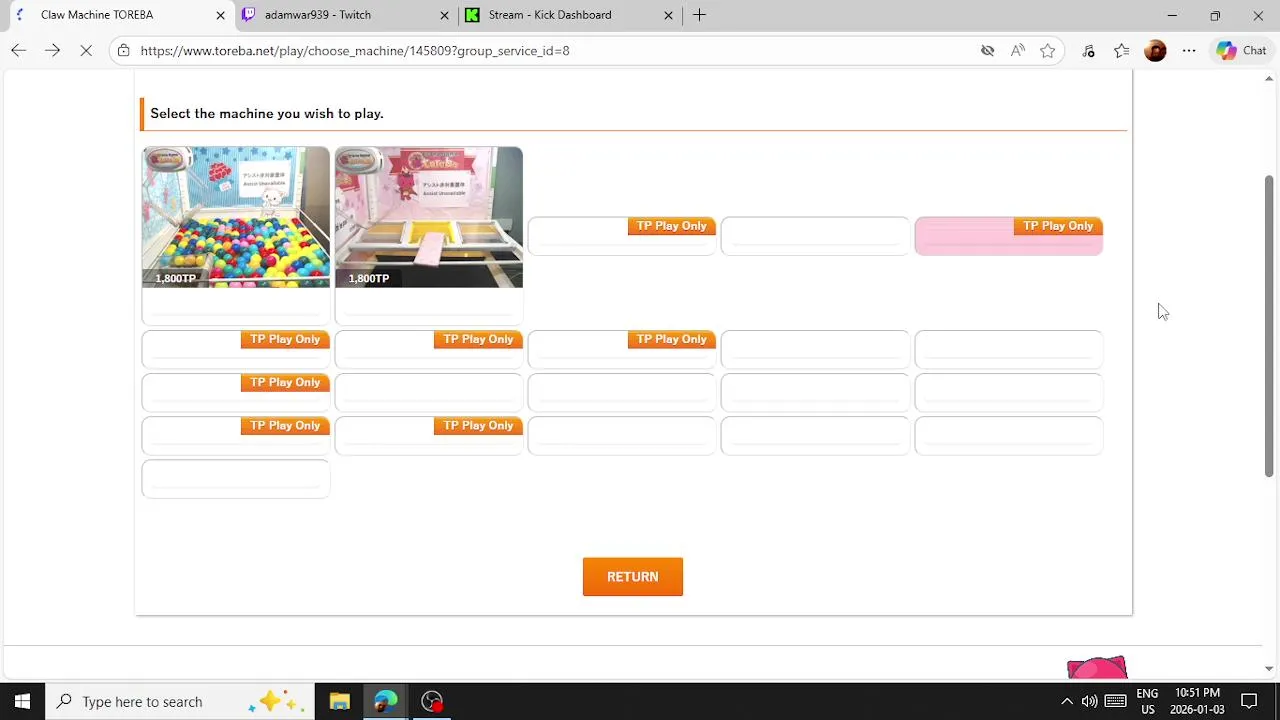The width and height of the screenshot is (1280, 720).
Task: Open the notification center
Action: 1249,701
